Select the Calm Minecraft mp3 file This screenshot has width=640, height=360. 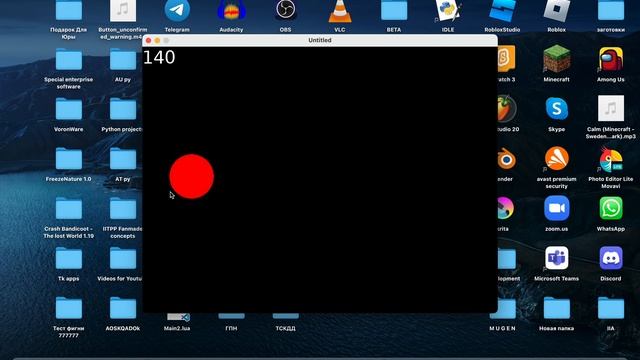tap(611, 109)
